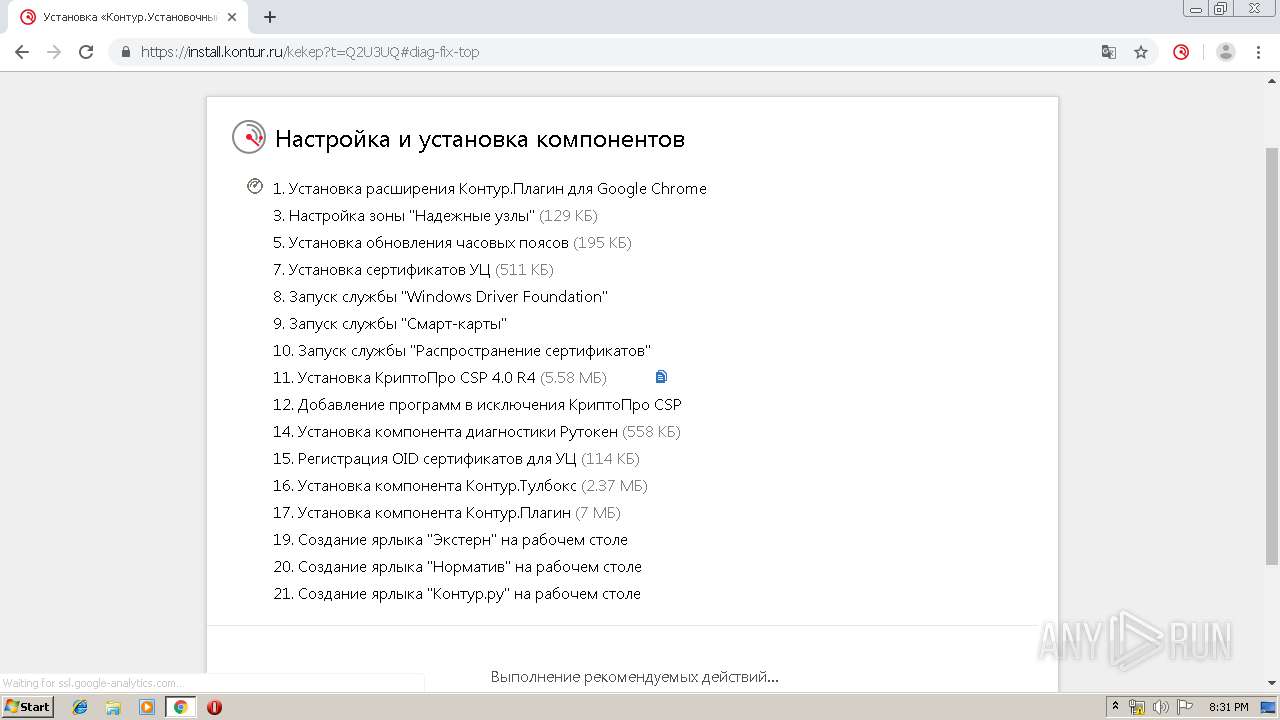Click the document icon next to КриптоПро CSP 4.0 R4

click(661, 377)
